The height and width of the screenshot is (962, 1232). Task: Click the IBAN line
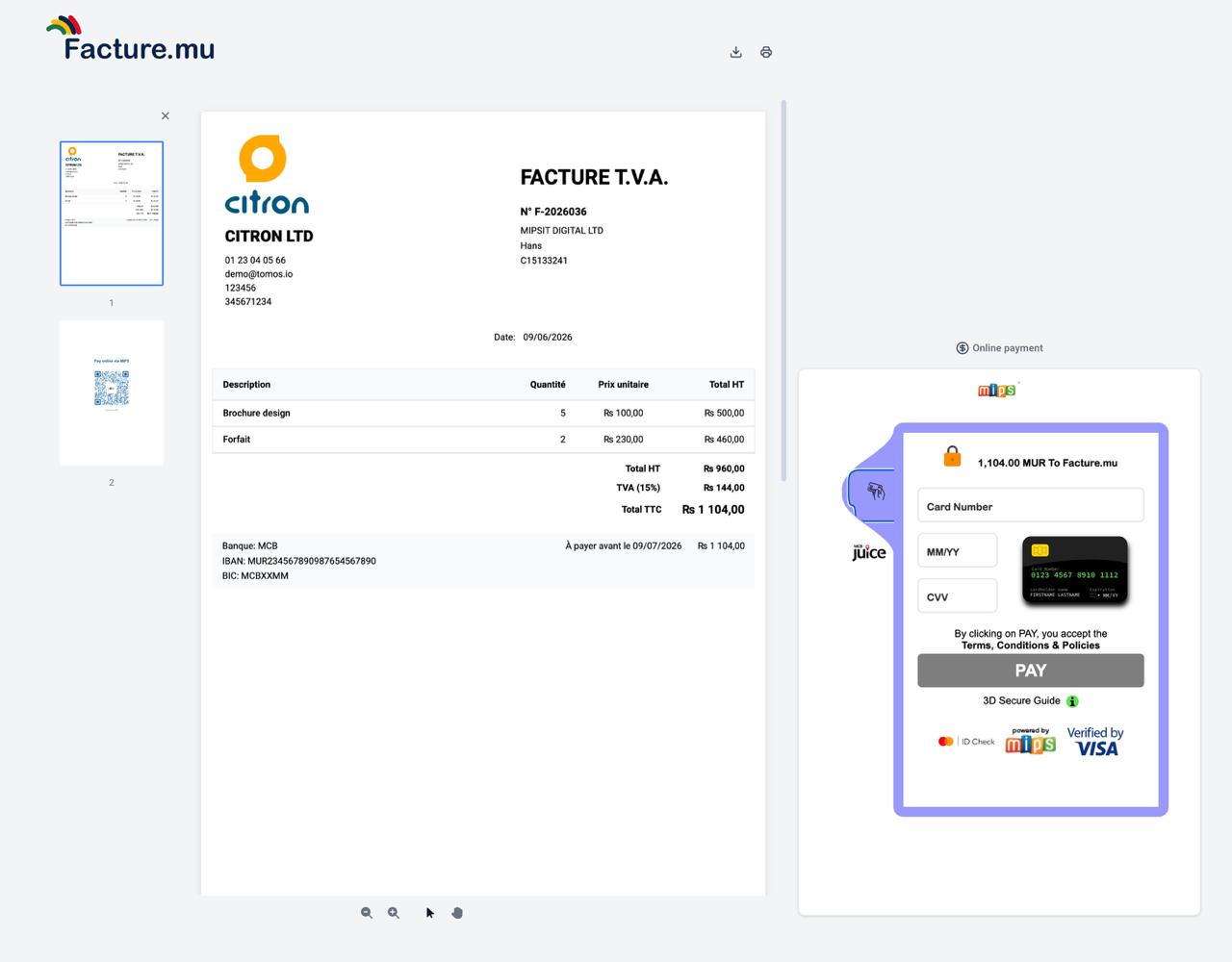pyautogui.click(x=299, y=561)
